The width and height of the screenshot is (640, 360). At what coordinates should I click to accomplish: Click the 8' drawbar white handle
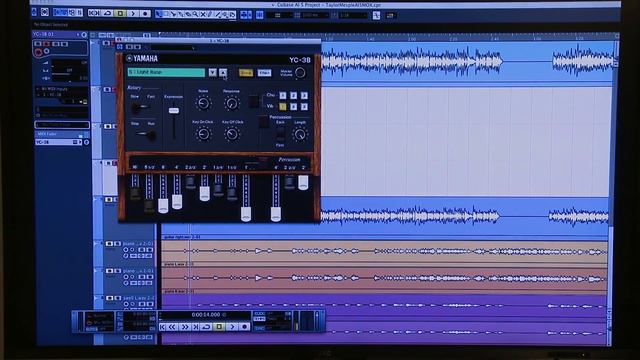click(163, 206)
